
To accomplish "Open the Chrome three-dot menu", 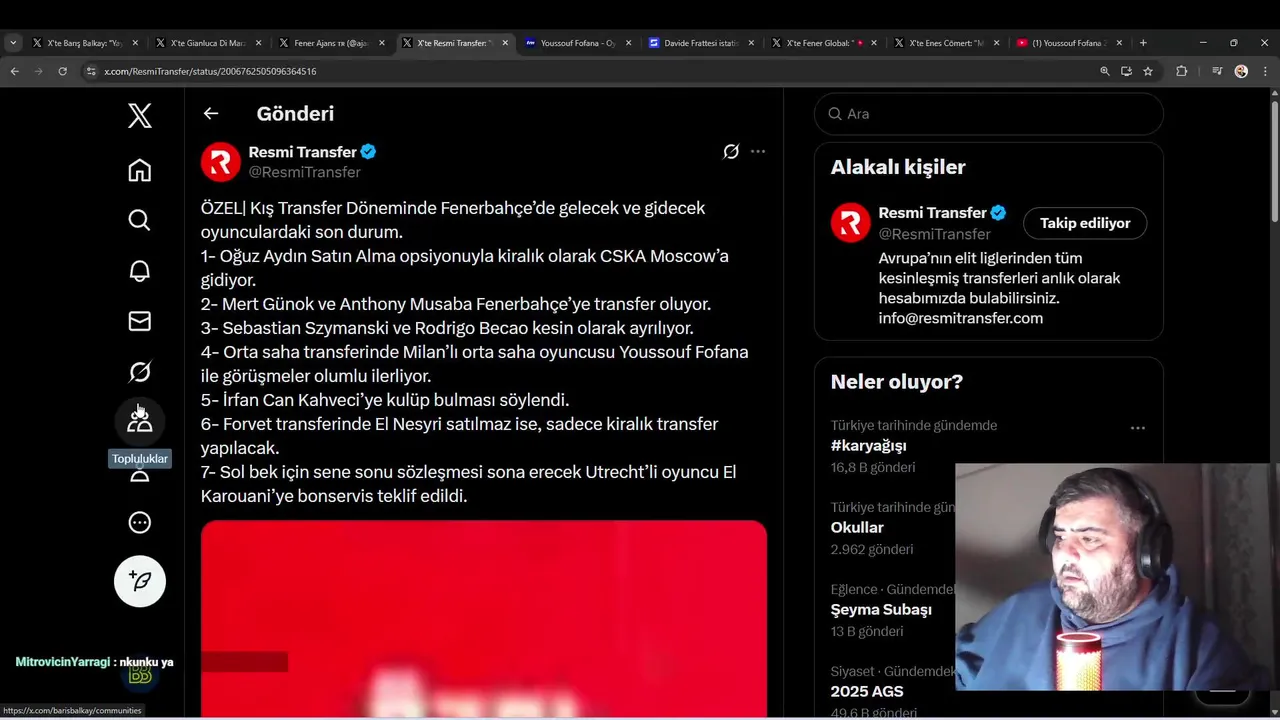I will click(x=1265, y=71).
